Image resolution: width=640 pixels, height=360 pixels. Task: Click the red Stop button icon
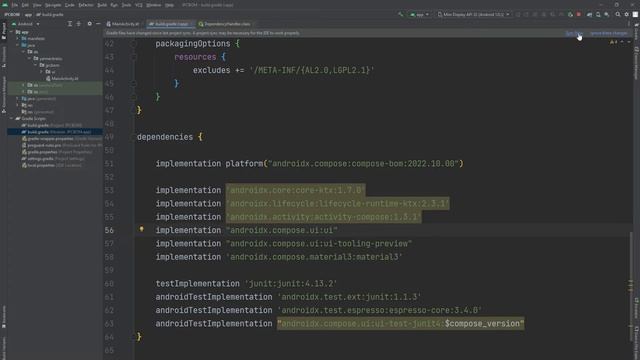point(578,14)
